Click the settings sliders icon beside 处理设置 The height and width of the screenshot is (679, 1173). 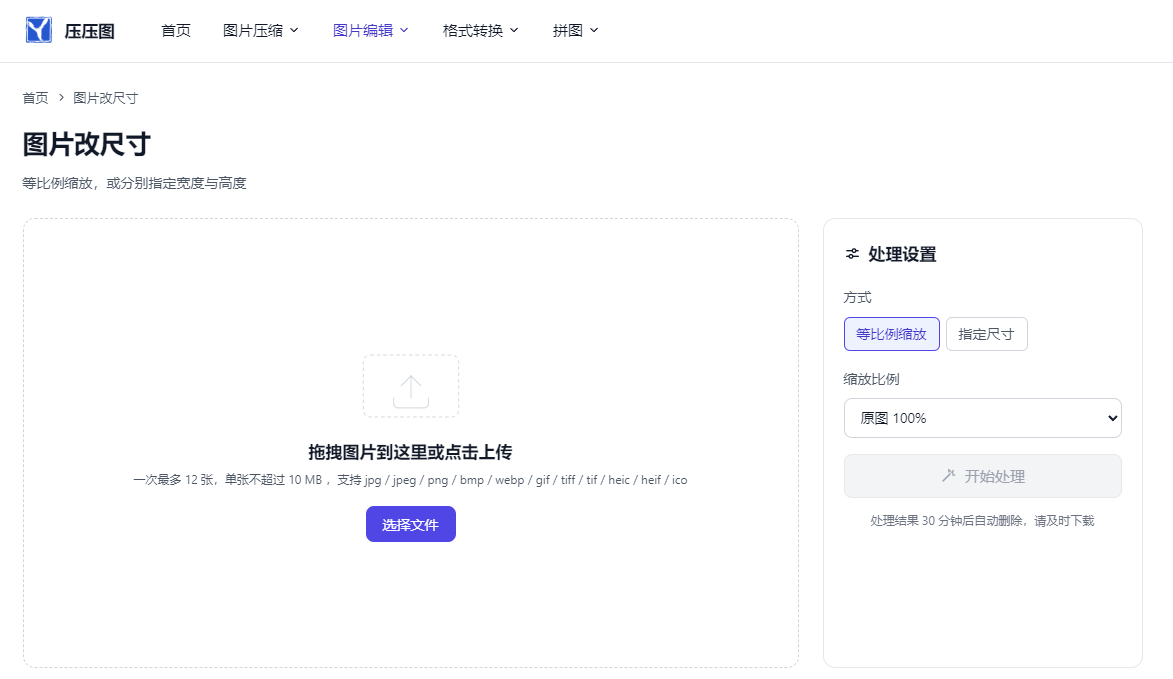852,254
